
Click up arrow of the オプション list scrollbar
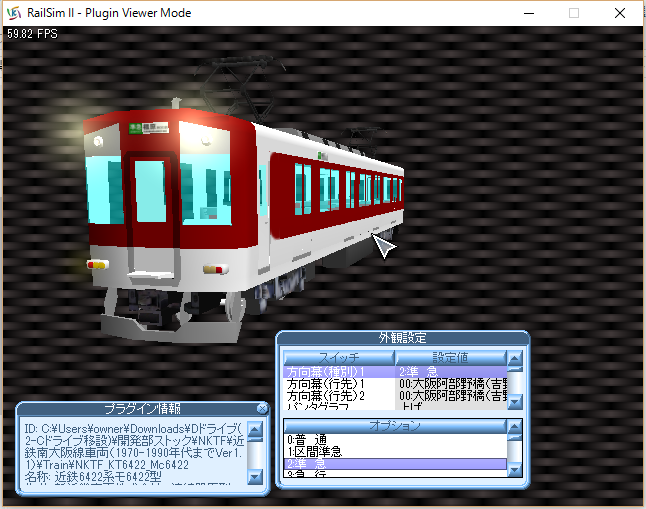tap(515, 426)
